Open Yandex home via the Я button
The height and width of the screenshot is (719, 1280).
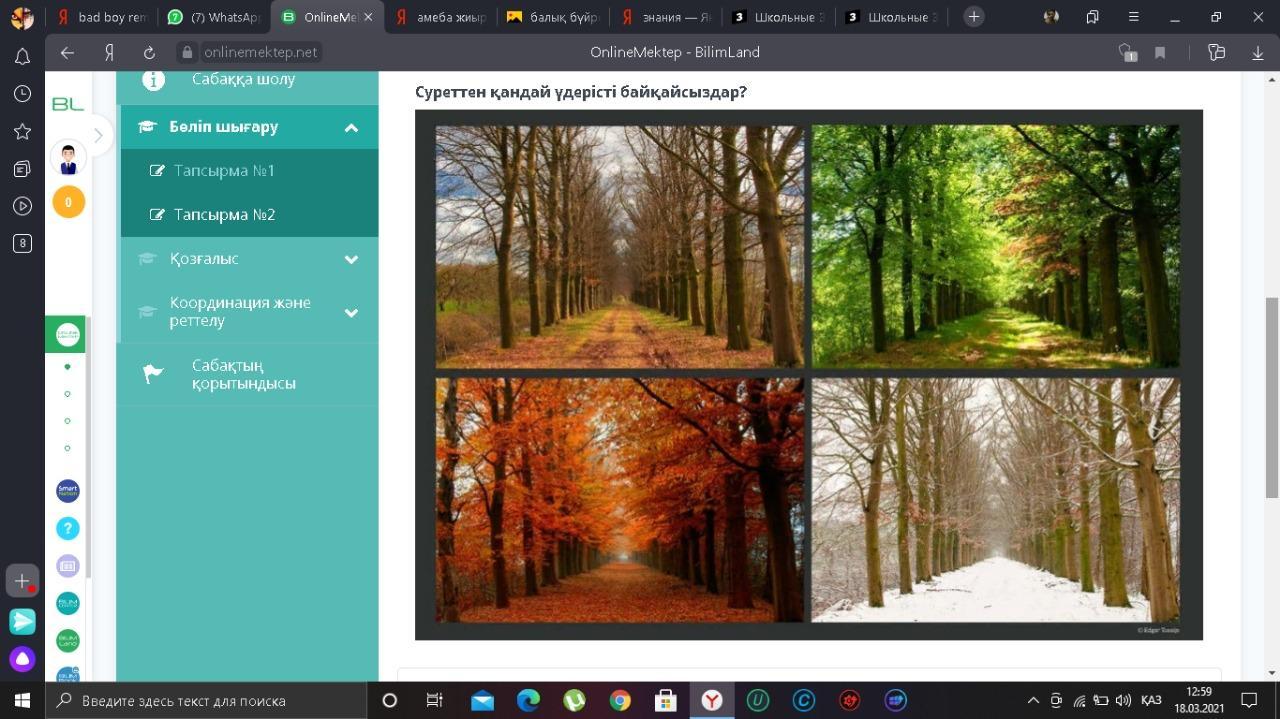pos(109,53)
